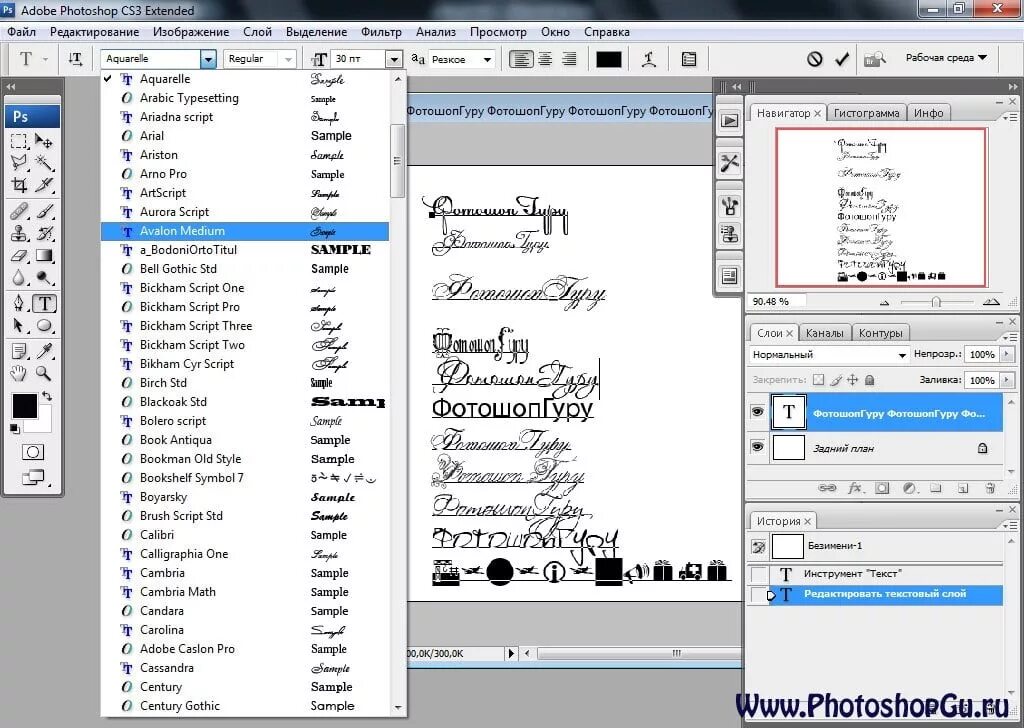Image resolution: width=1024 pixels, height=728 pixels.
Task: Click the Navigator image thumbnail
Action: pos(880,207)
